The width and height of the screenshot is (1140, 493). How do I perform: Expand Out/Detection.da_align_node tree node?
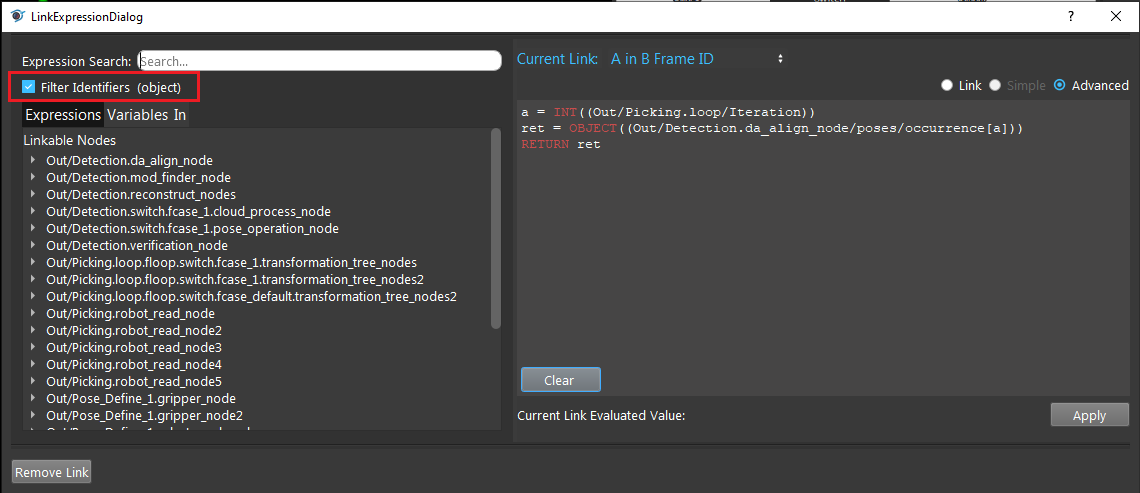(33, 160)
